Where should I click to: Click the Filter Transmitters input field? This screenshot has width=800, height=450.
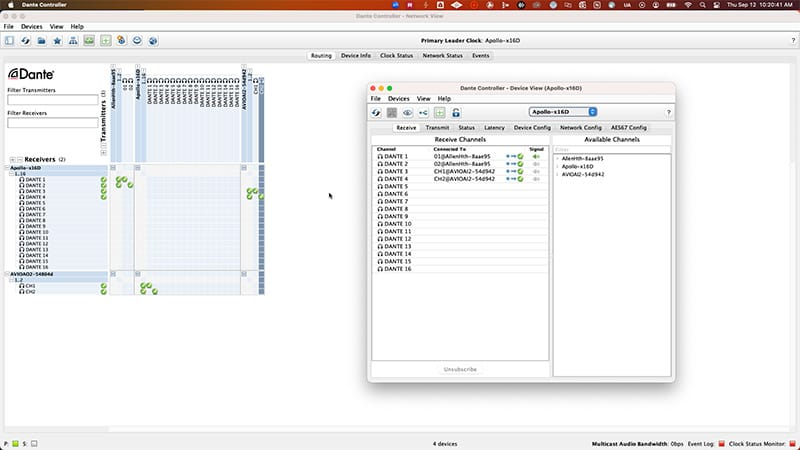[x=53, y=100]
